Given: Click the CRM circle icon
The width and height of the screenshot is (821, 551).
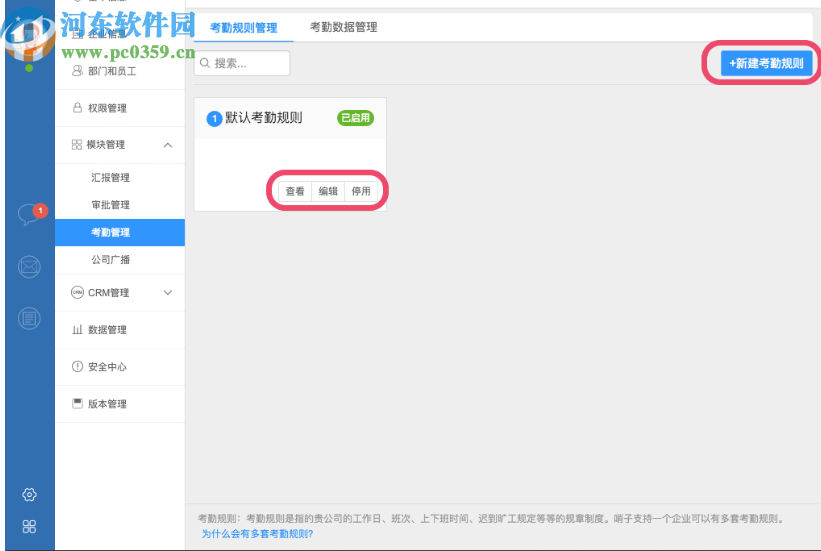Looking at the screenshot, I should [x=77, y=292].
